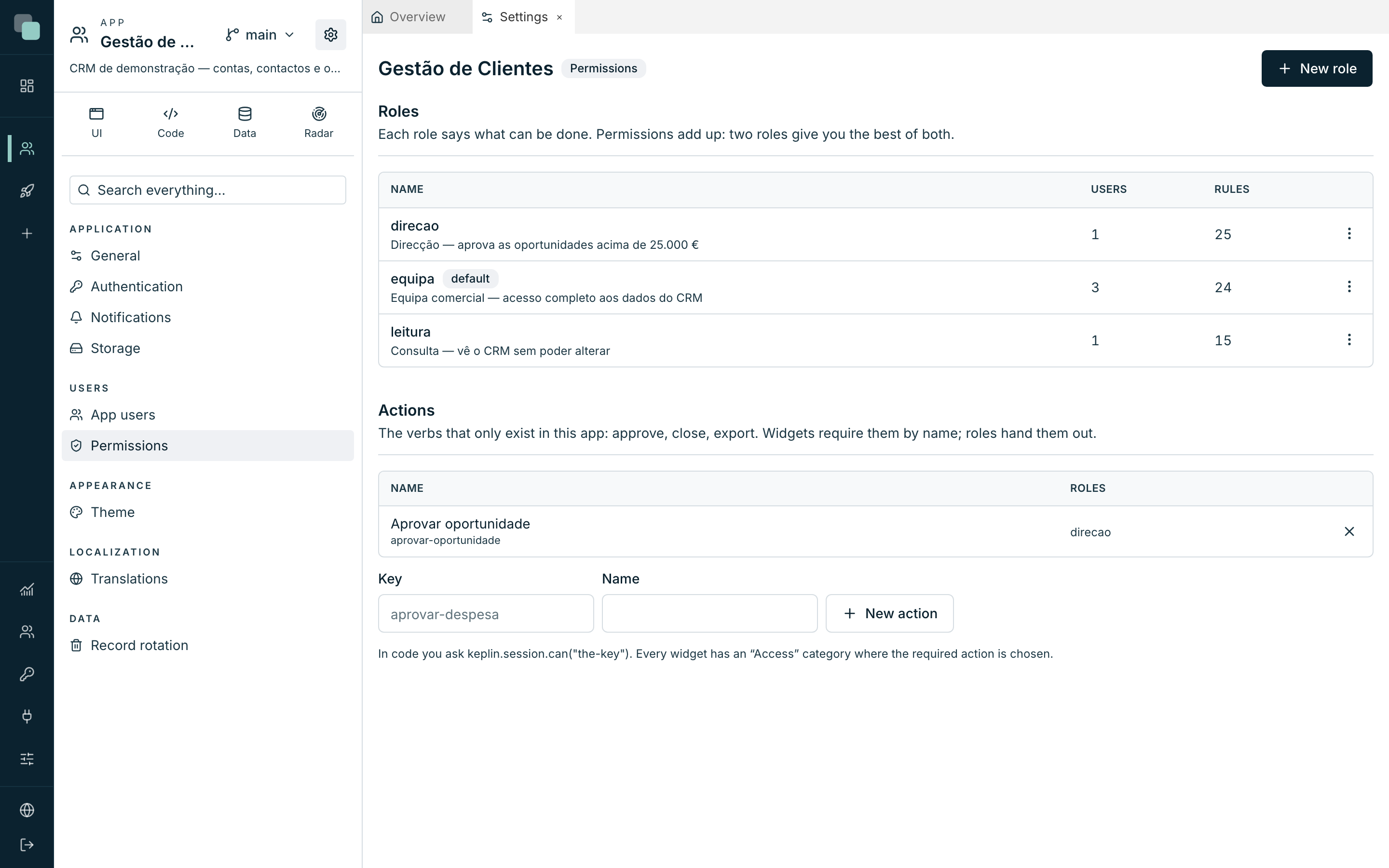Open options menu for direcao role
This screenshot has height=868, width=1389.
click(1349, 234)
